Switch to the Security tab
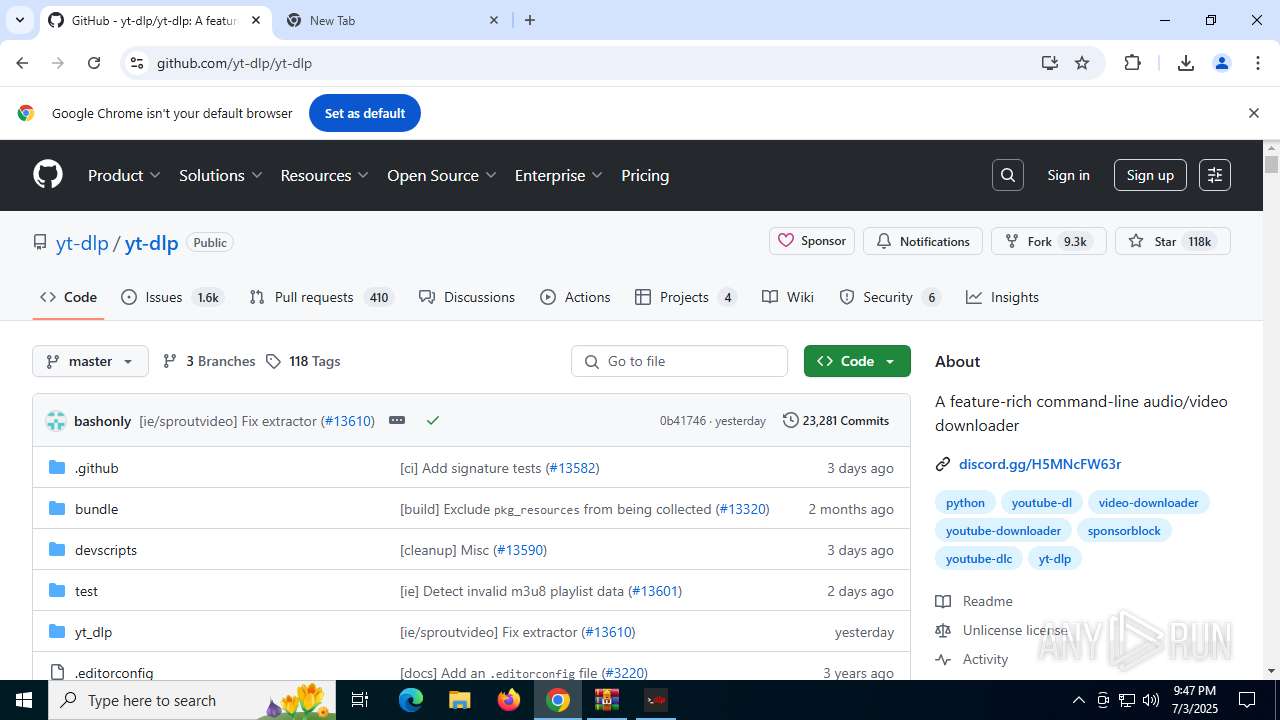 coord(890,297)
